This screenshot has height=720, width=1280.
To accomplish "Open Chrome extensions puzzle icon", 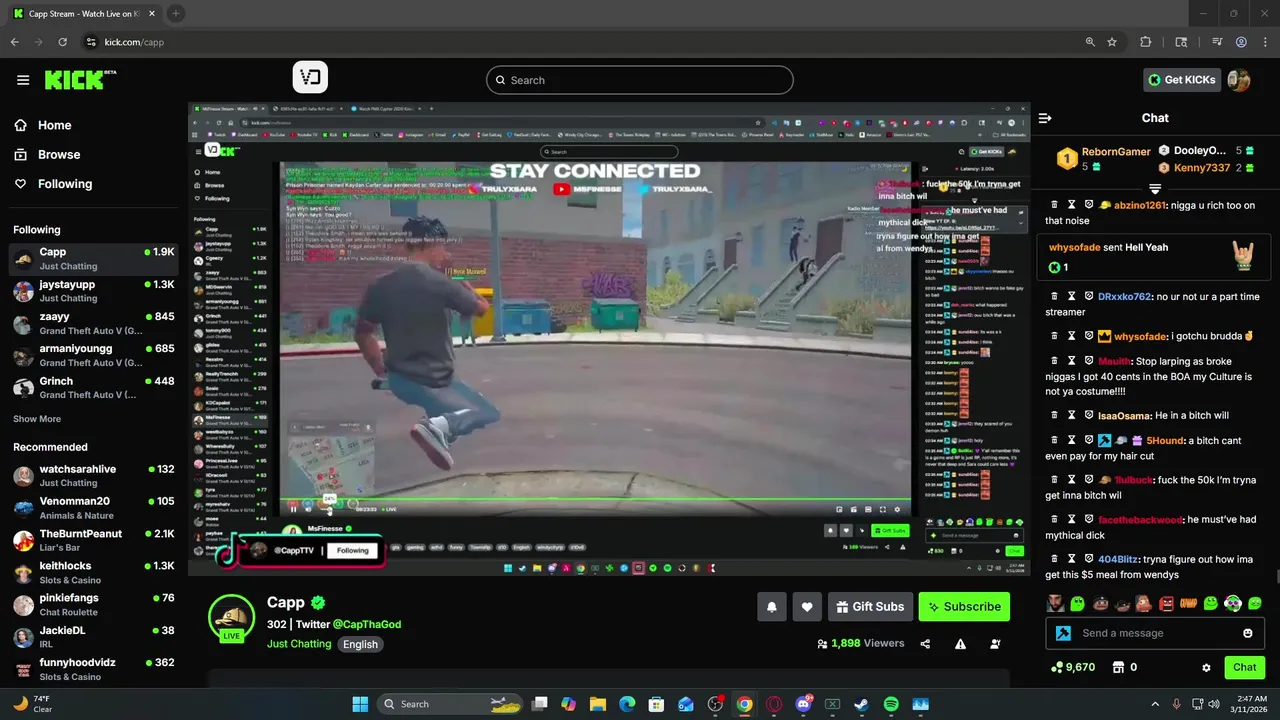I will pyautogui.click(x=1146, y=42).
